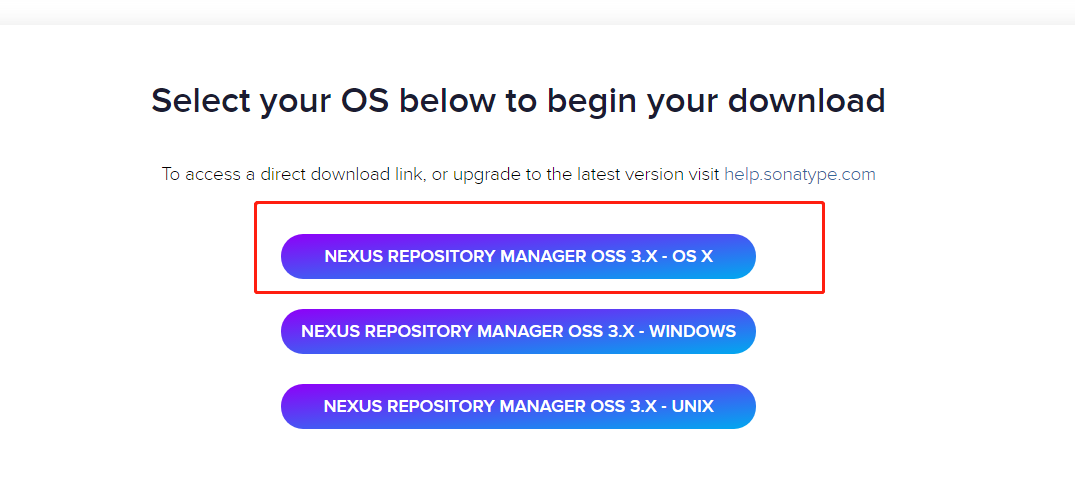
Task: Click "NEXUS" on the Windows button
Action: pyautogui.click(x=329, y=331)
